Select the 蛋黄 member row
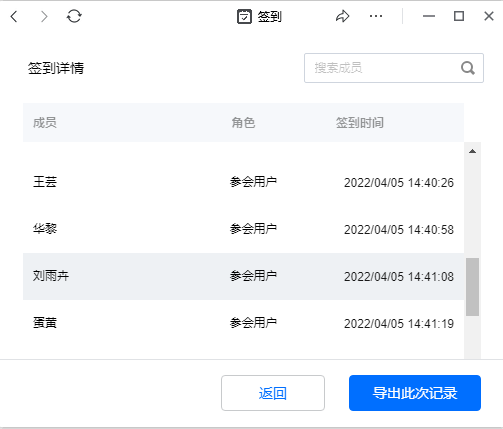The width and height of the screenshot is (503, 429). 243,323
